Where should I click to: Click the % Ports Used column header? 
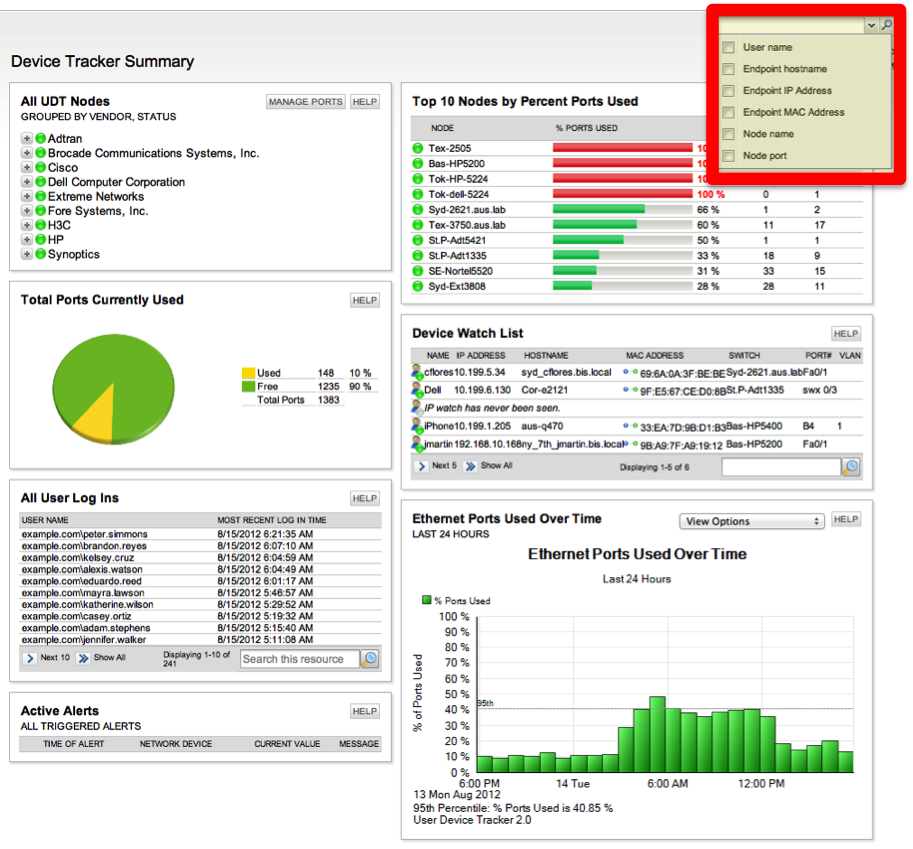[586, 128]
